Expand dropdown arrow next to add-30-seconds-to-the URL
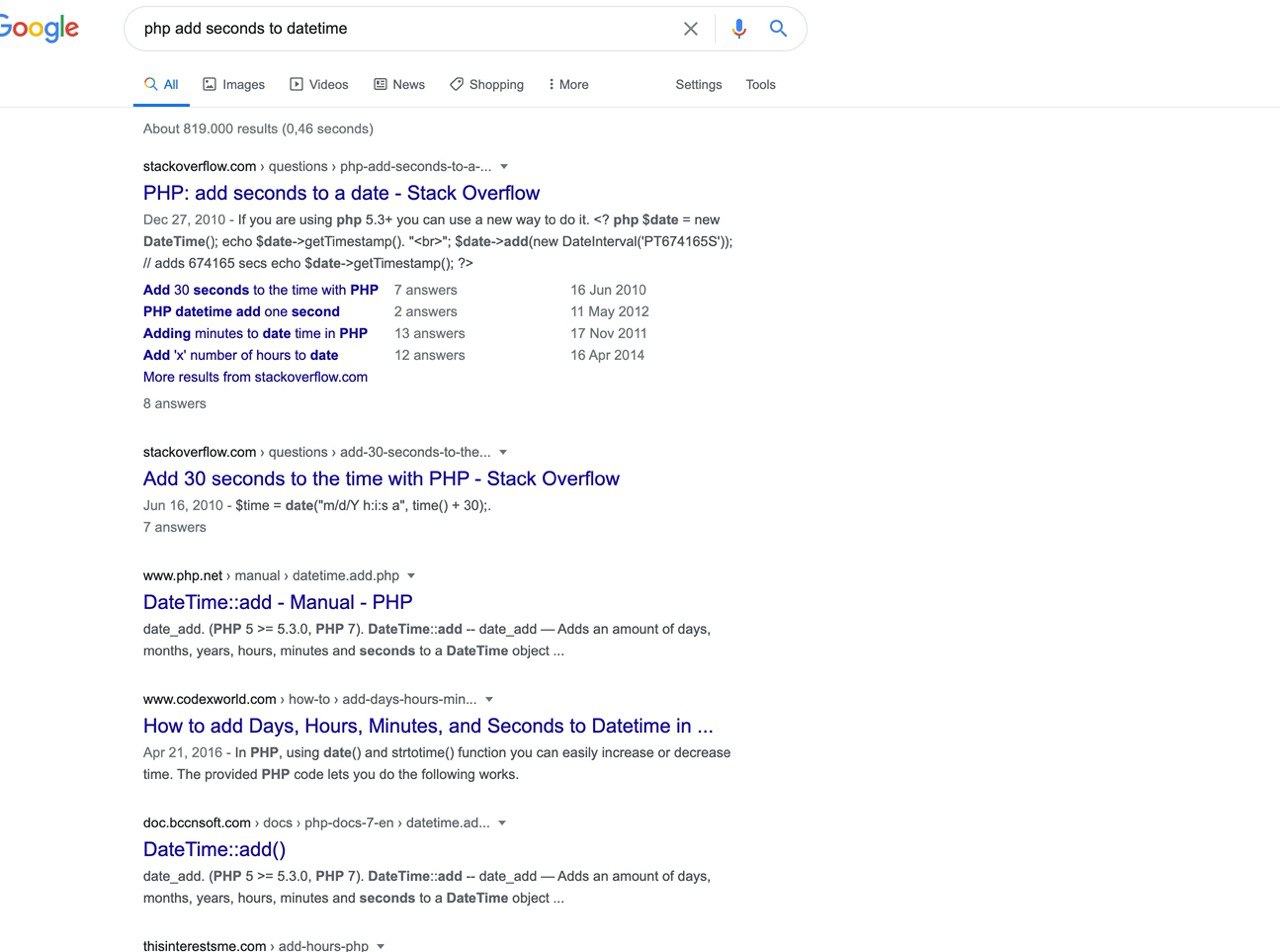Image resolution: width=1280 pixels, height=952 pixels. 503,453
